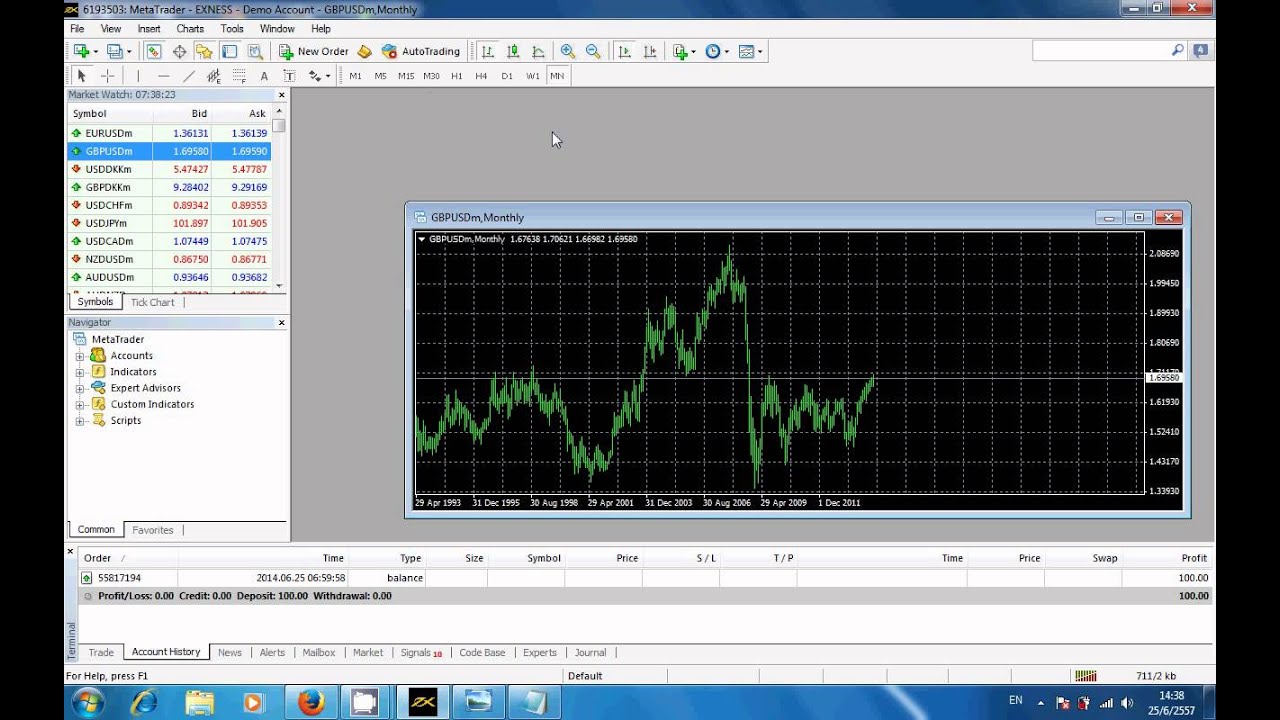The height and width of the screenshot is (720, 1280).
Task: Open the Templates dropdown icon
Action: coord(750,51)
